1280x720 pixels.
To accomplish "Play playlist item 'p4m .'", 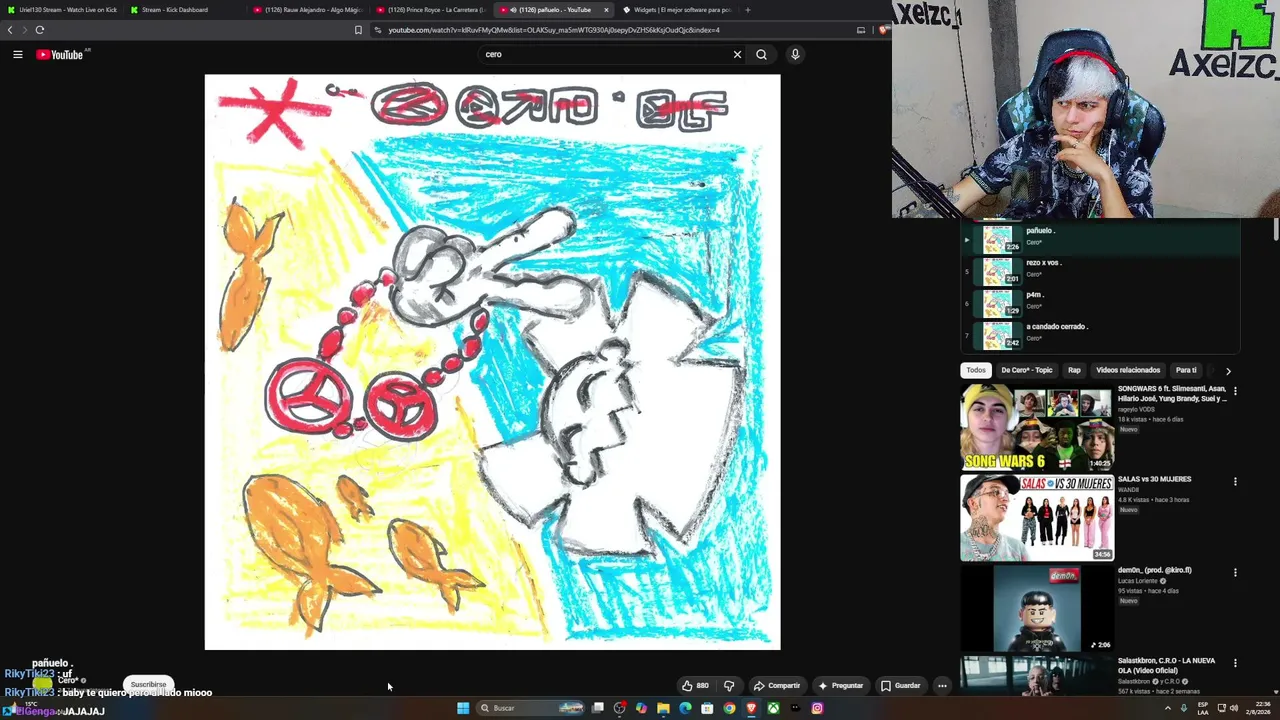I will [x=1100, y=303].
